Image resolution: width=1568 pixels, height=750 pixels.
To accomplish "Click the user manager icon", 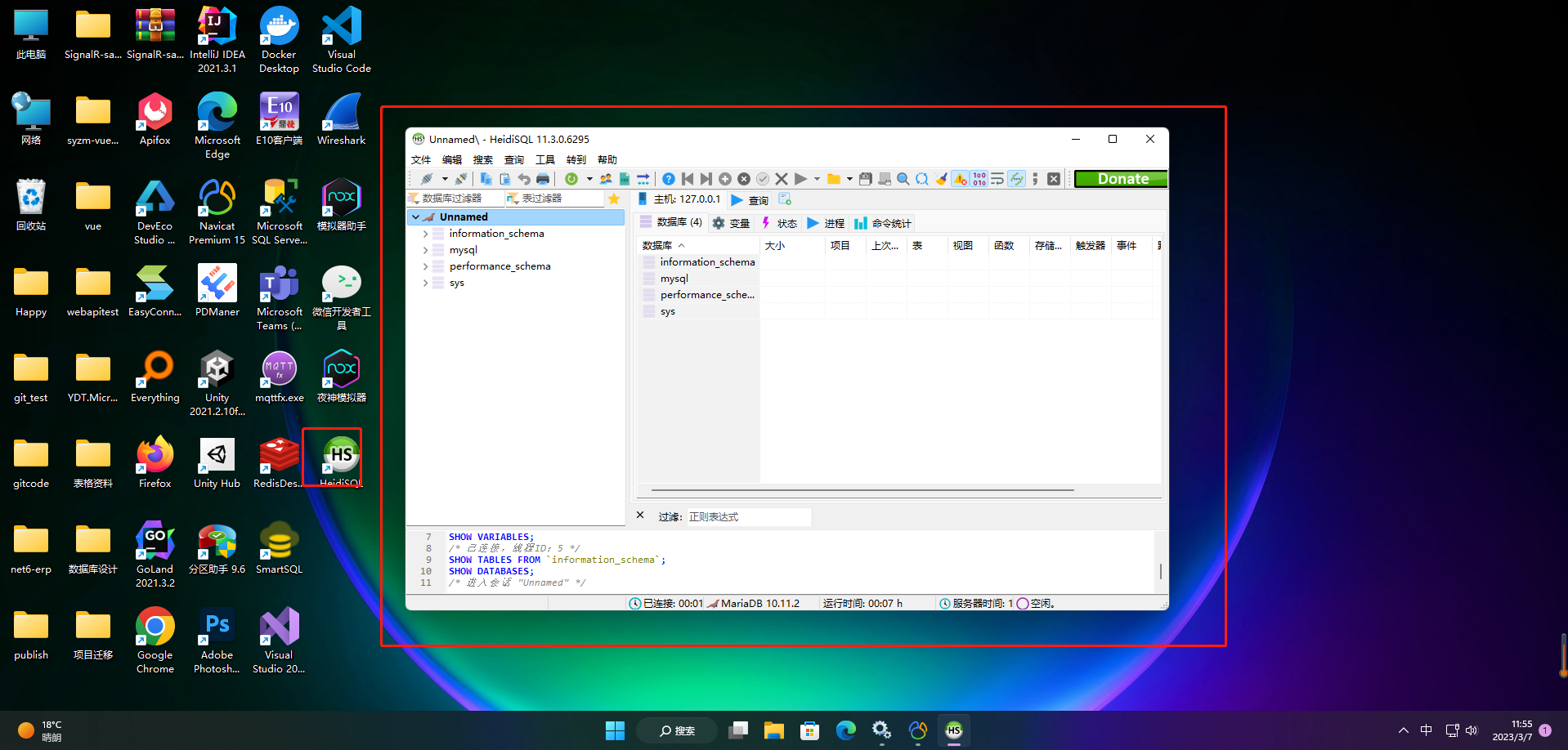I will pyautogui.click(x=606, y=179).
